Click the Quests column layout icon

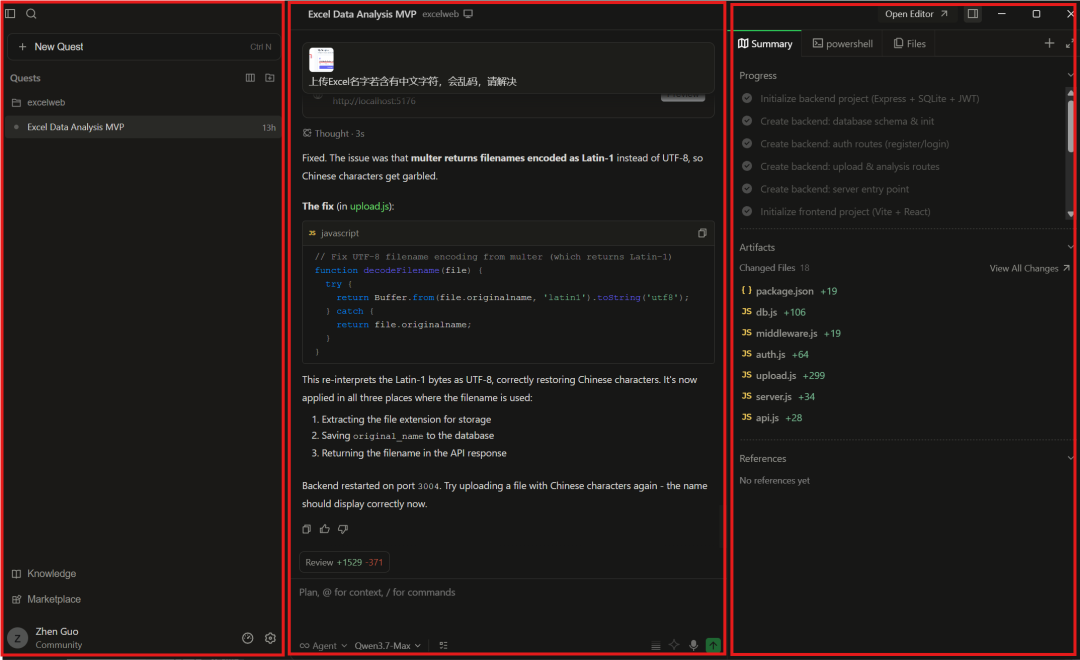click(250, 78)
